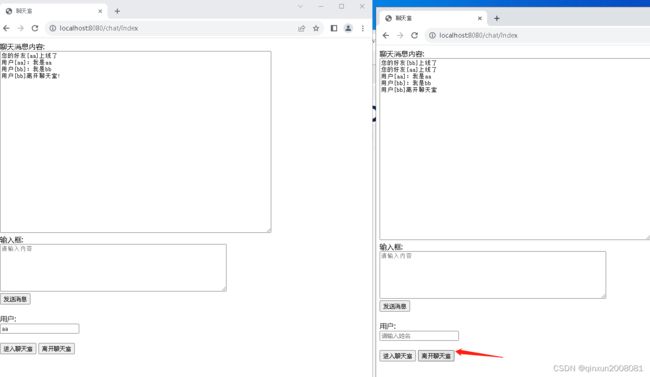Share this page from left address bar
Image resolution: width=650 pixels, height=377 pixels.
(301, 28)
